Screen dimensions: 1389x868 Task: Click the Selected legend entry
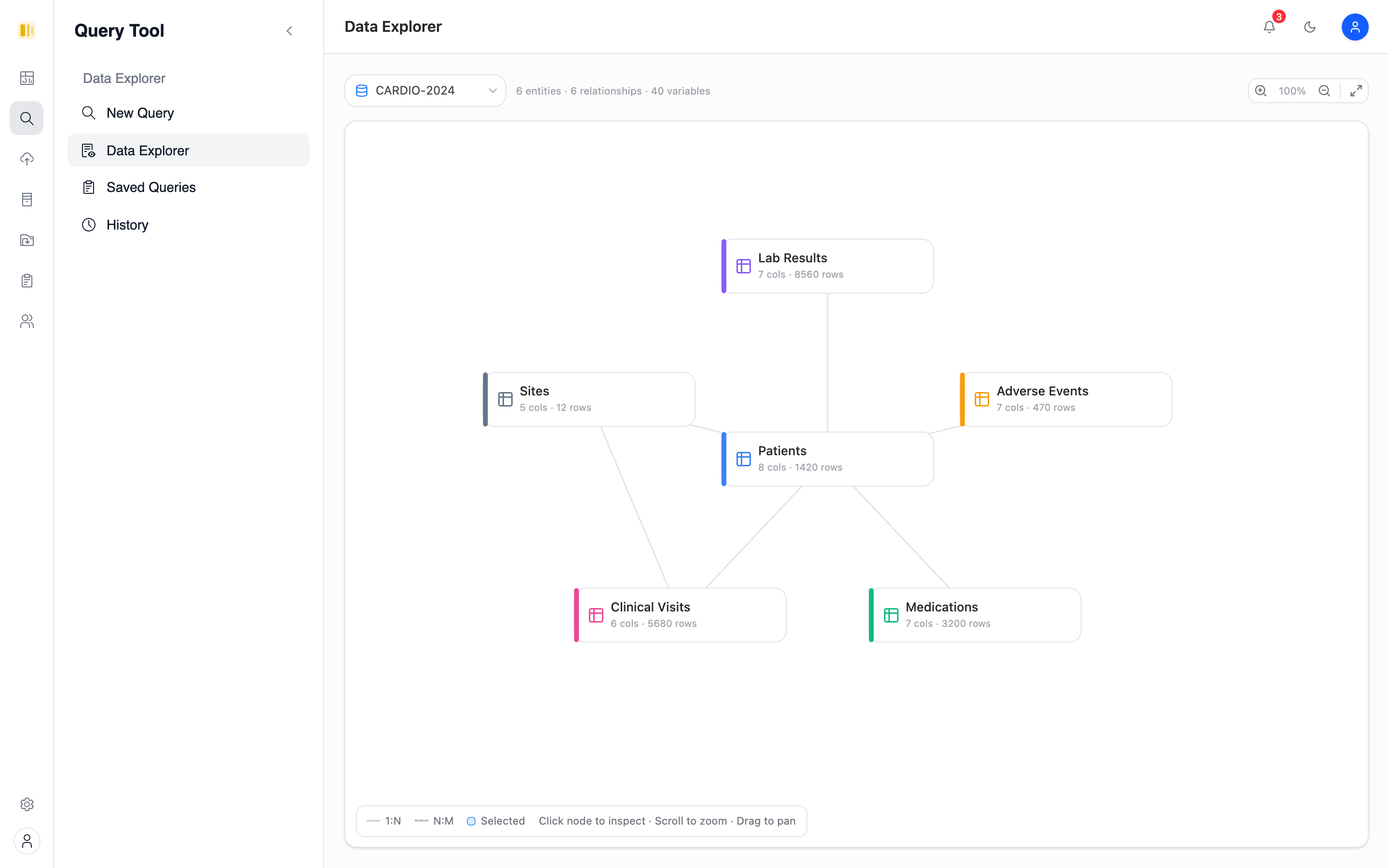click(496, 821)
